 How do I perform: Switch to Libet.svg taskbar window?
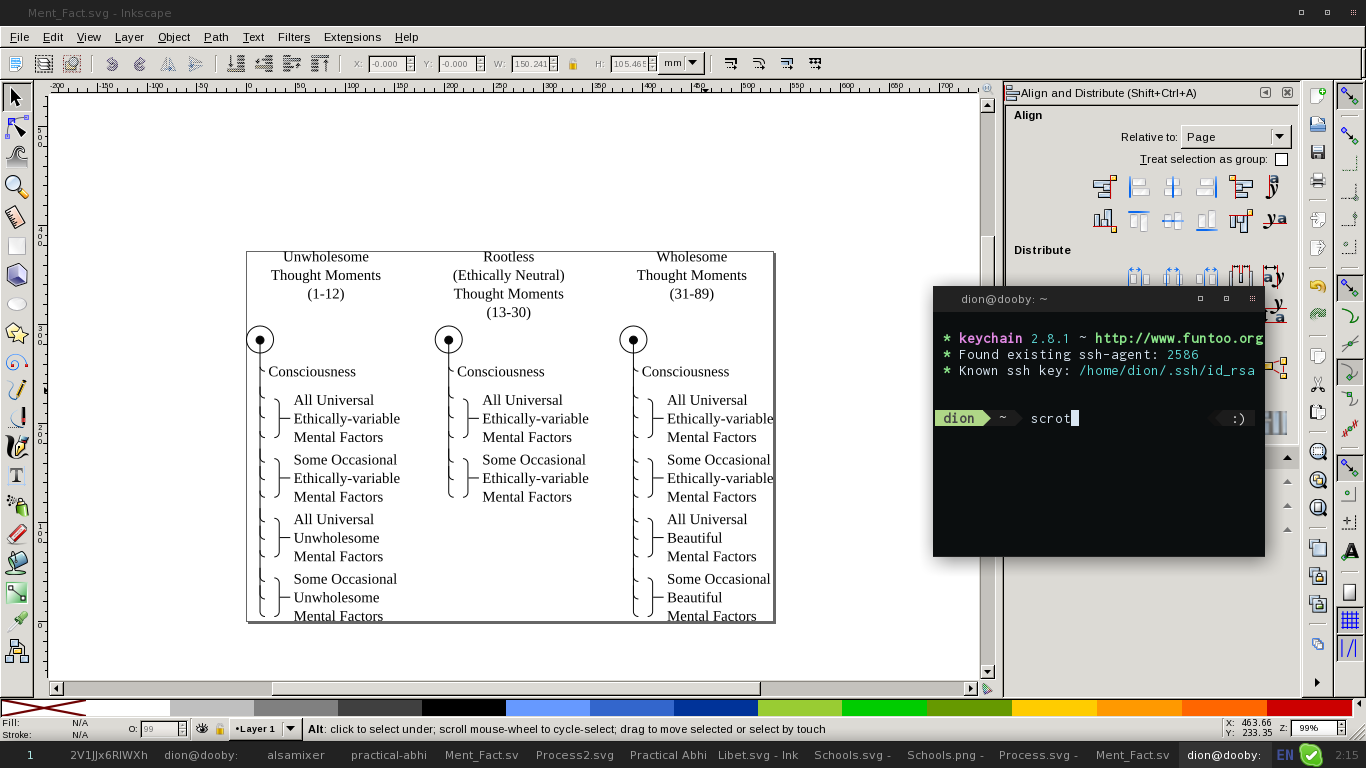click(x=758, y=755)
